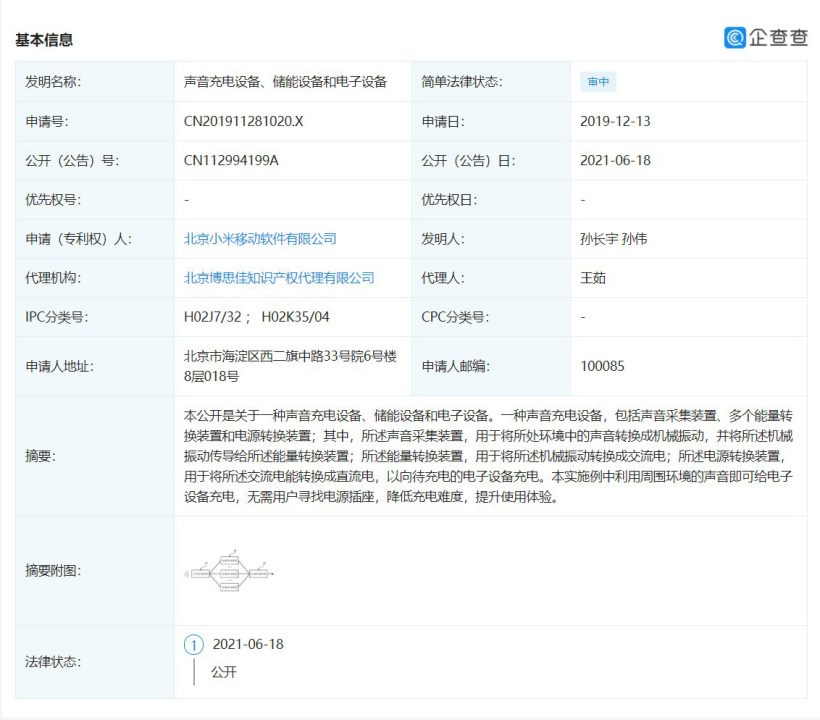Click the 企查查 logo icon
The height and width of the screenshot is (720, 820).
[x=735, y=38]
